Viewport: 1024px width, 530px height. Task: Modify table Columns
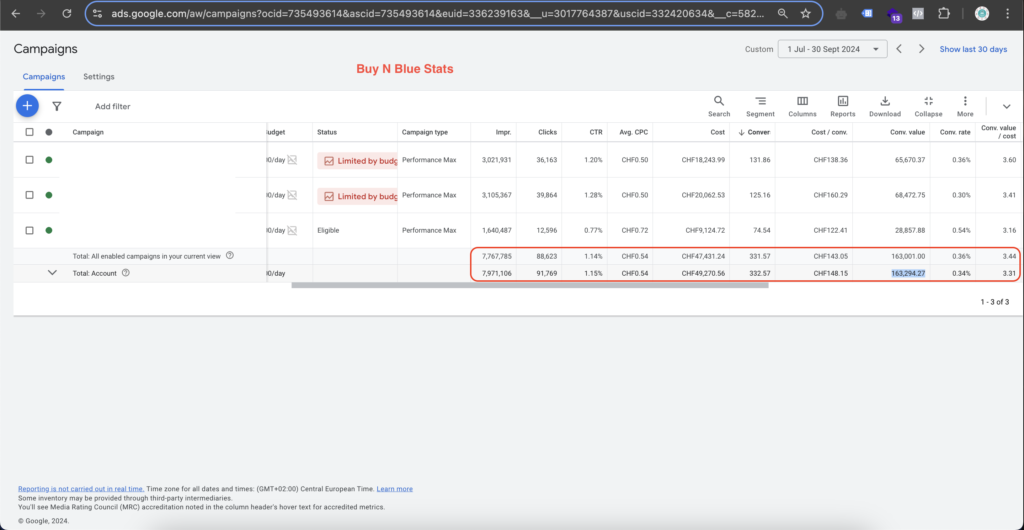click(x=802, y=106)
